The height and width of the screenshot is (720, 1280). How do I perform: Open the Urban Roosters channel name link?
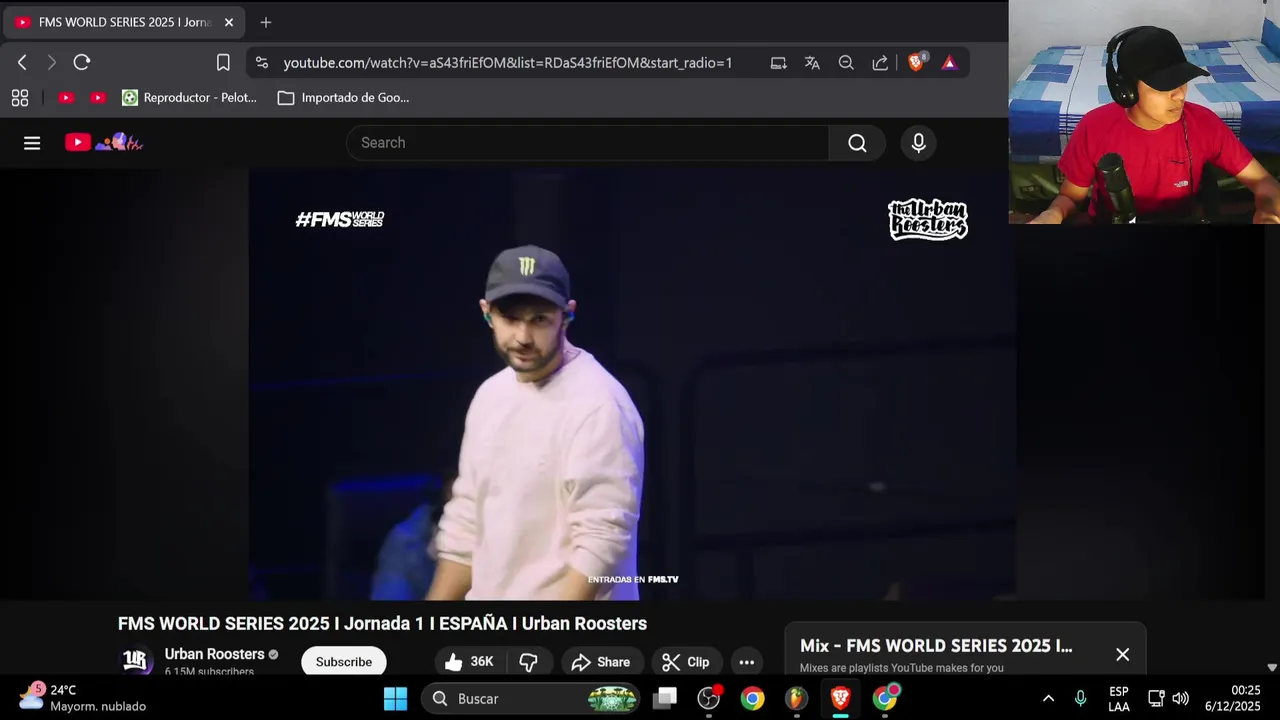pos(214,654)
